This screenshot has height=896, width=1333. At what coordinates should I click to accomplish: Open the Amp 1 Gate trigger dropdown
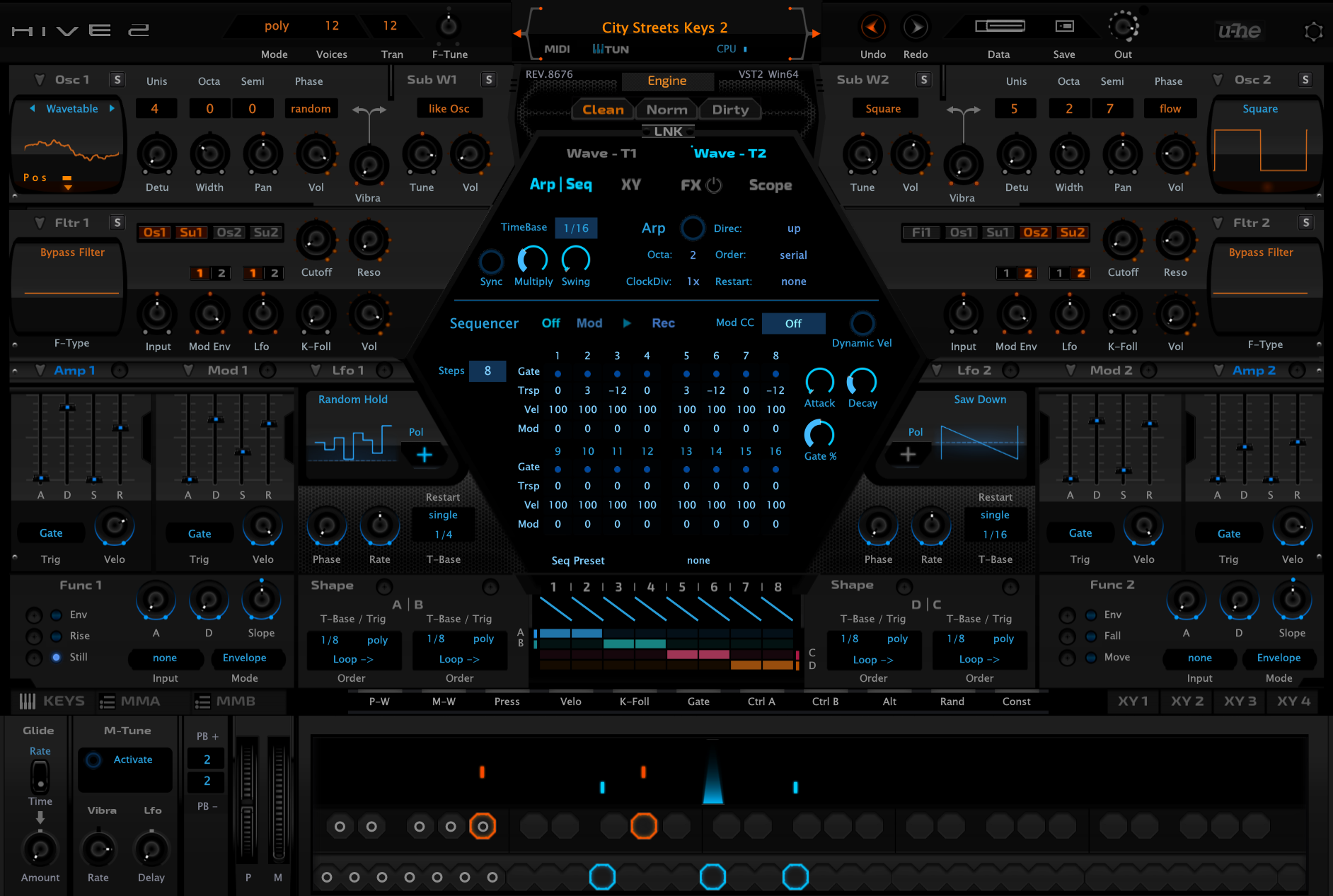pos(51,533)
